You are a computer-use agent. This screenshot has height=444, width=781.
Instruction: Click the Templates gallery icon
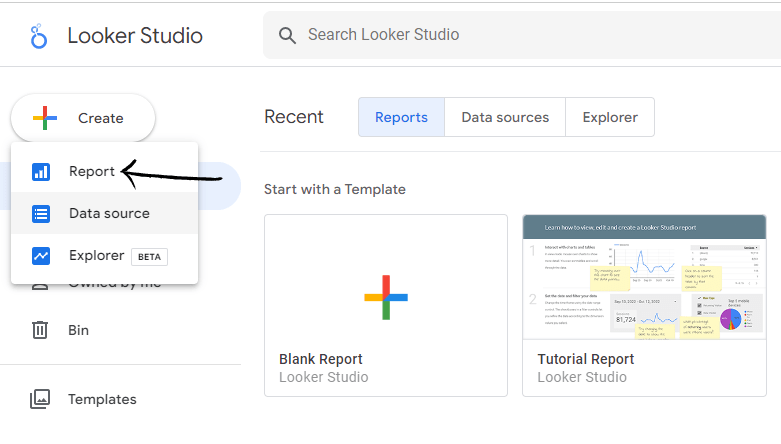[x=40, y=399]
